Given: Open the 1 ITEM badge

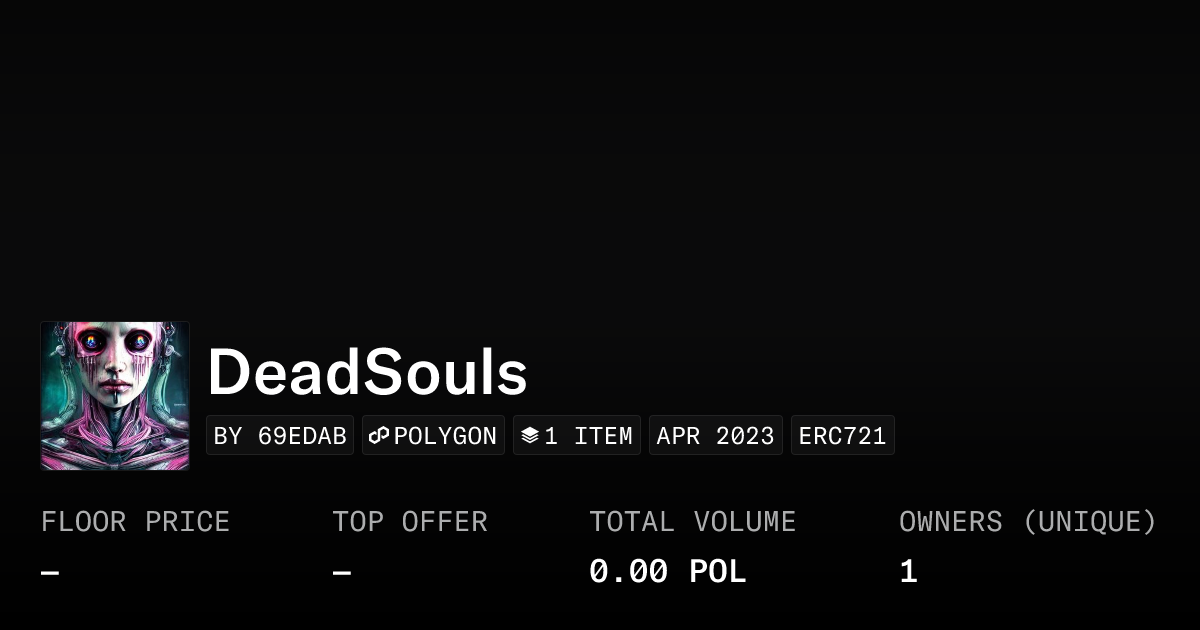Looking at the screenshot, I should 577,435.
